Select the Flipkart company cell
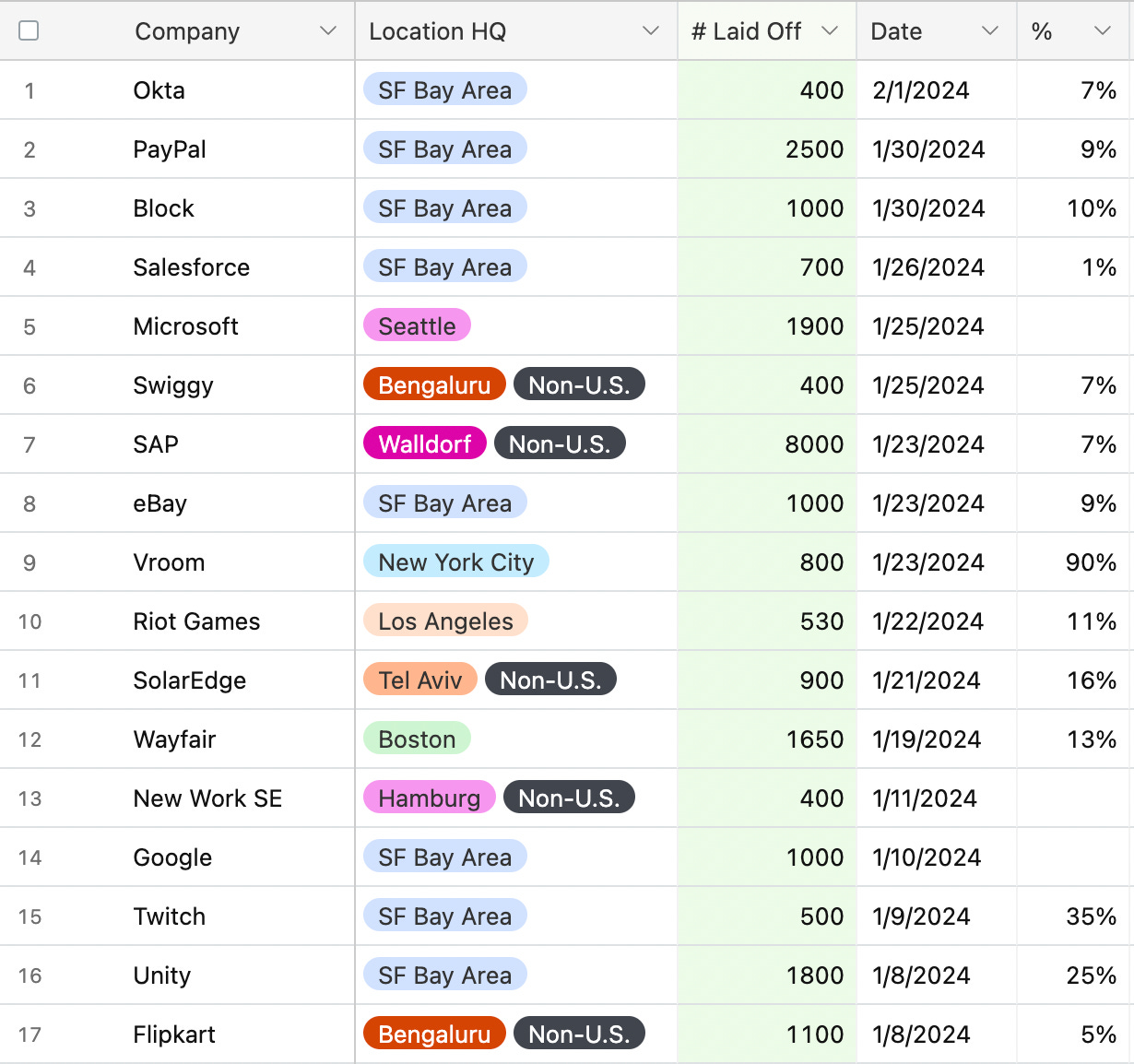 177,1034
